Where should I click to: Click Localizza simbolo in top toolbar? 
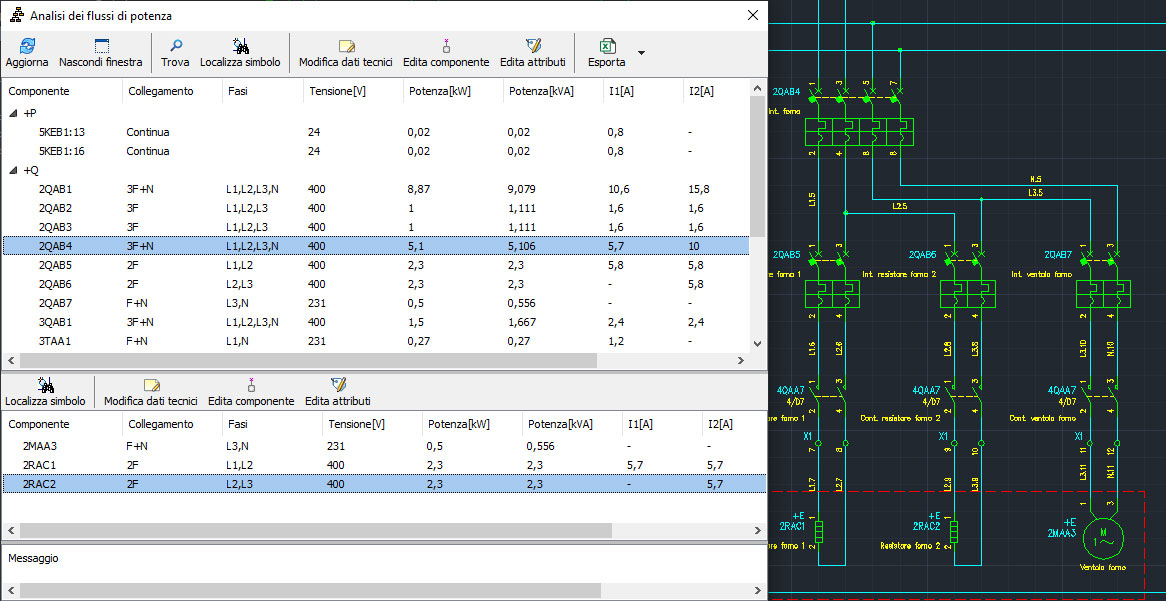click(240, 46)
